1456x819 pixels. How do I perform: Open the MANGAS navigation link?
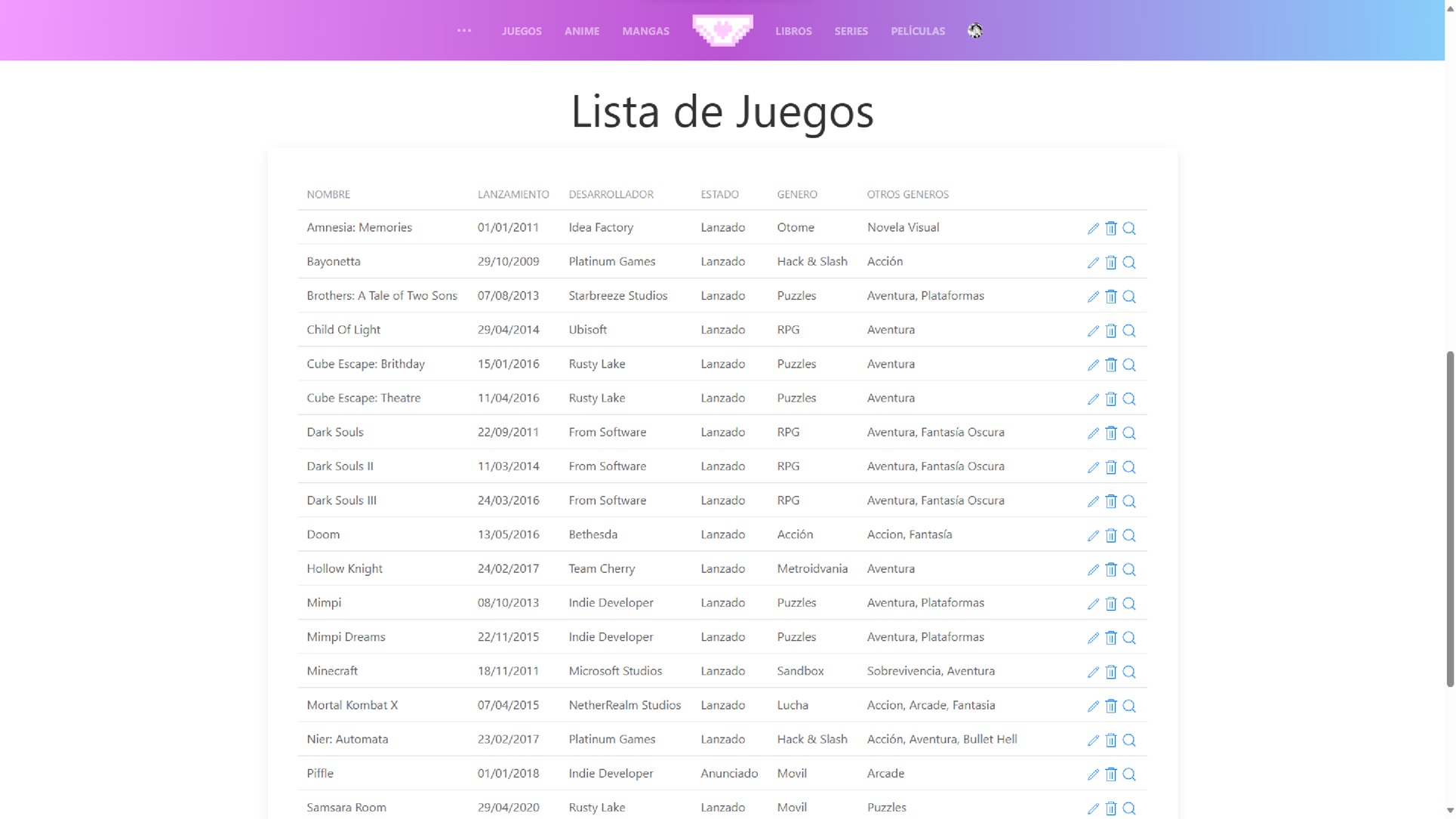645,31
